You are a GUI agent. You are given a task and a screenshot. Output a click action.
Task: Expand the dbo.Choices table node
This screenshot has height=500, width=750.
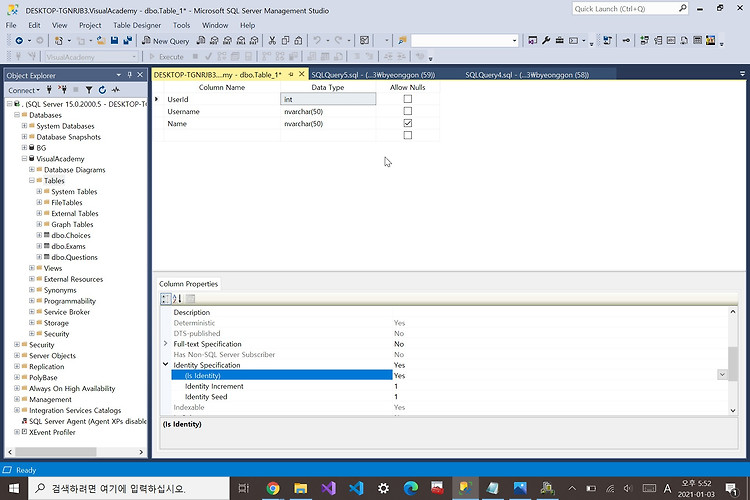tap(39, 235)
